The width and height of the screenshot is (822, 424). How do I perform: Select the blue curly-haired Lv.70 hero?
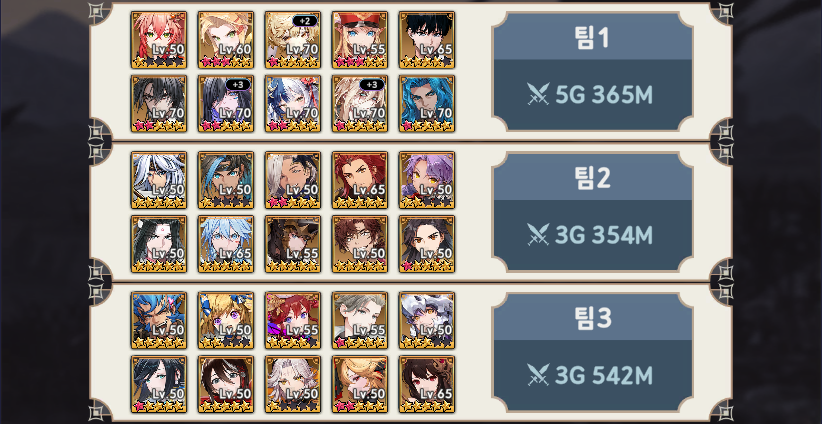tap(427, 104)
